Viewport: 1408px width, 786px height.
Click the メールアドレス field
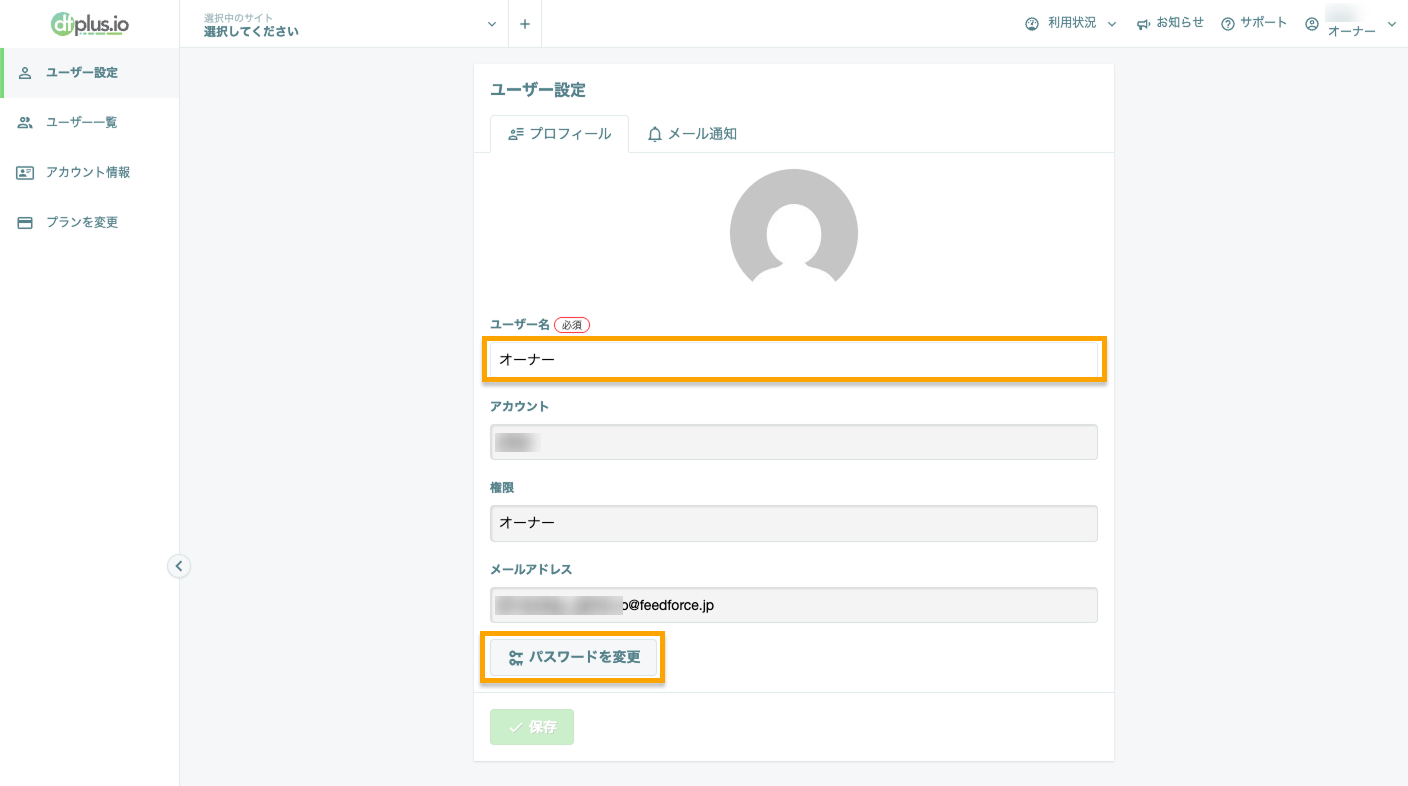[x=794, y=605]
